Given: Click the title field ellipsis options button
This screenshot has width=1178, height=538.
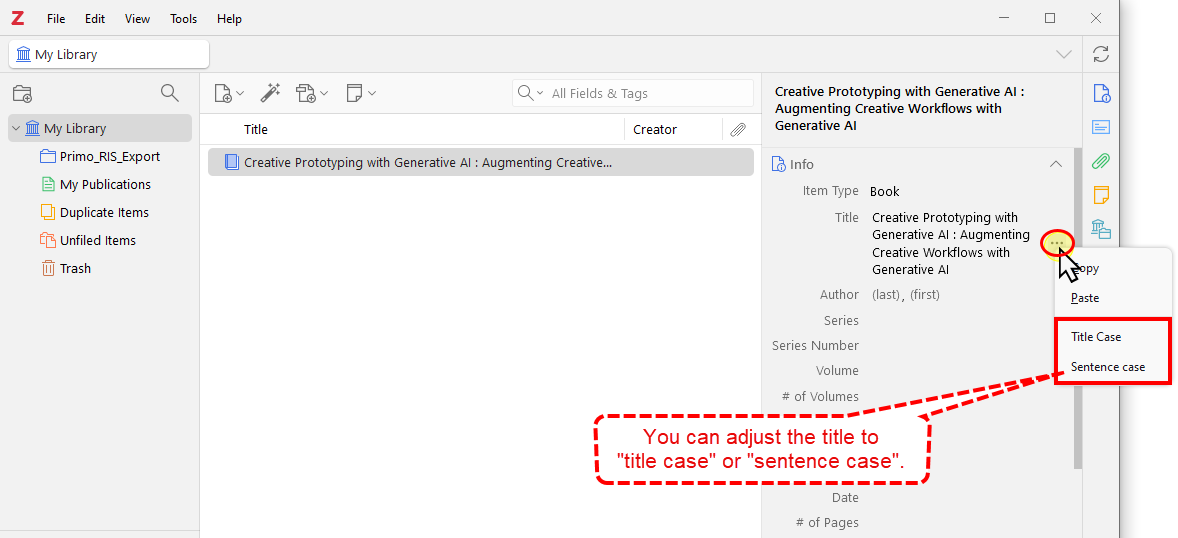Looking at the screenshot, I should 1057,242.
